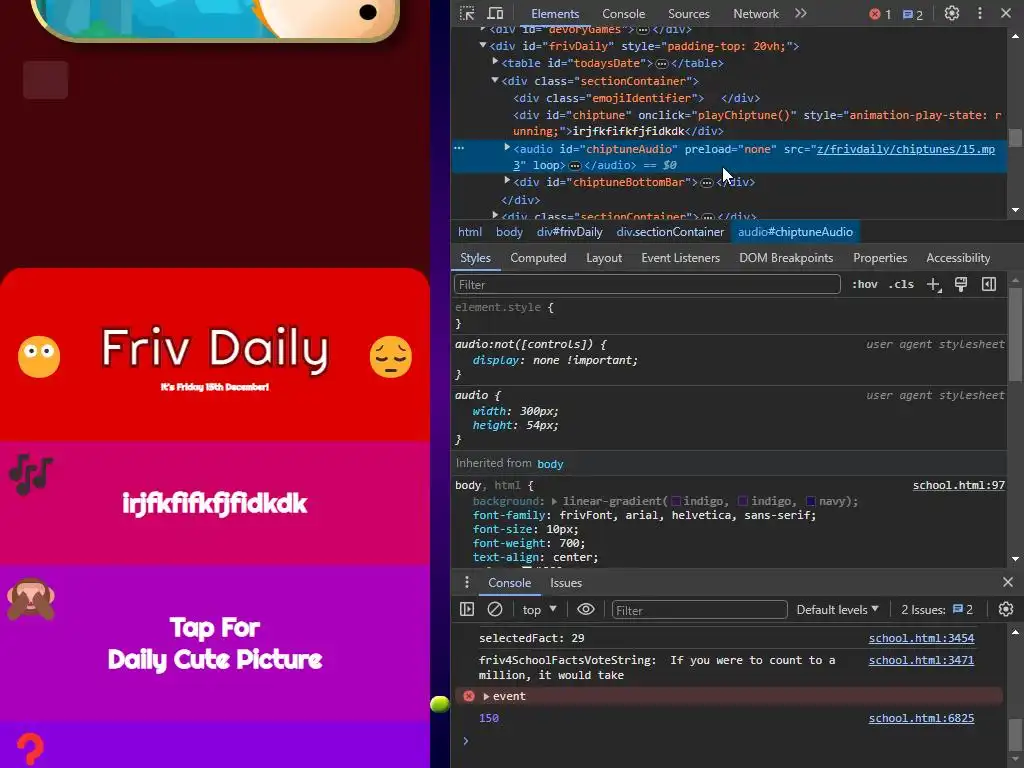
Task: Open the DOM Breakpoints tab
Action: pyautogui.click(x=786, y=258)
